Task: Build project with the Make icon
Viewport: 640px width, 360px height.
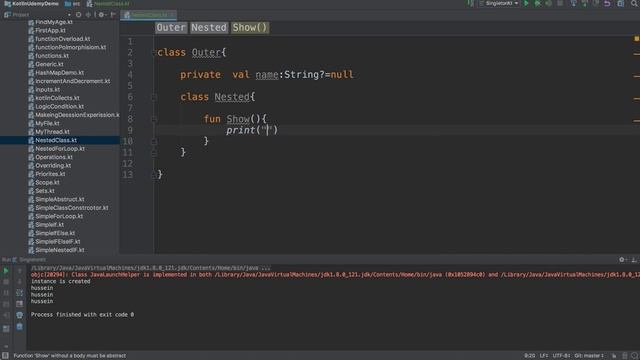Action: tap(471, 4)
